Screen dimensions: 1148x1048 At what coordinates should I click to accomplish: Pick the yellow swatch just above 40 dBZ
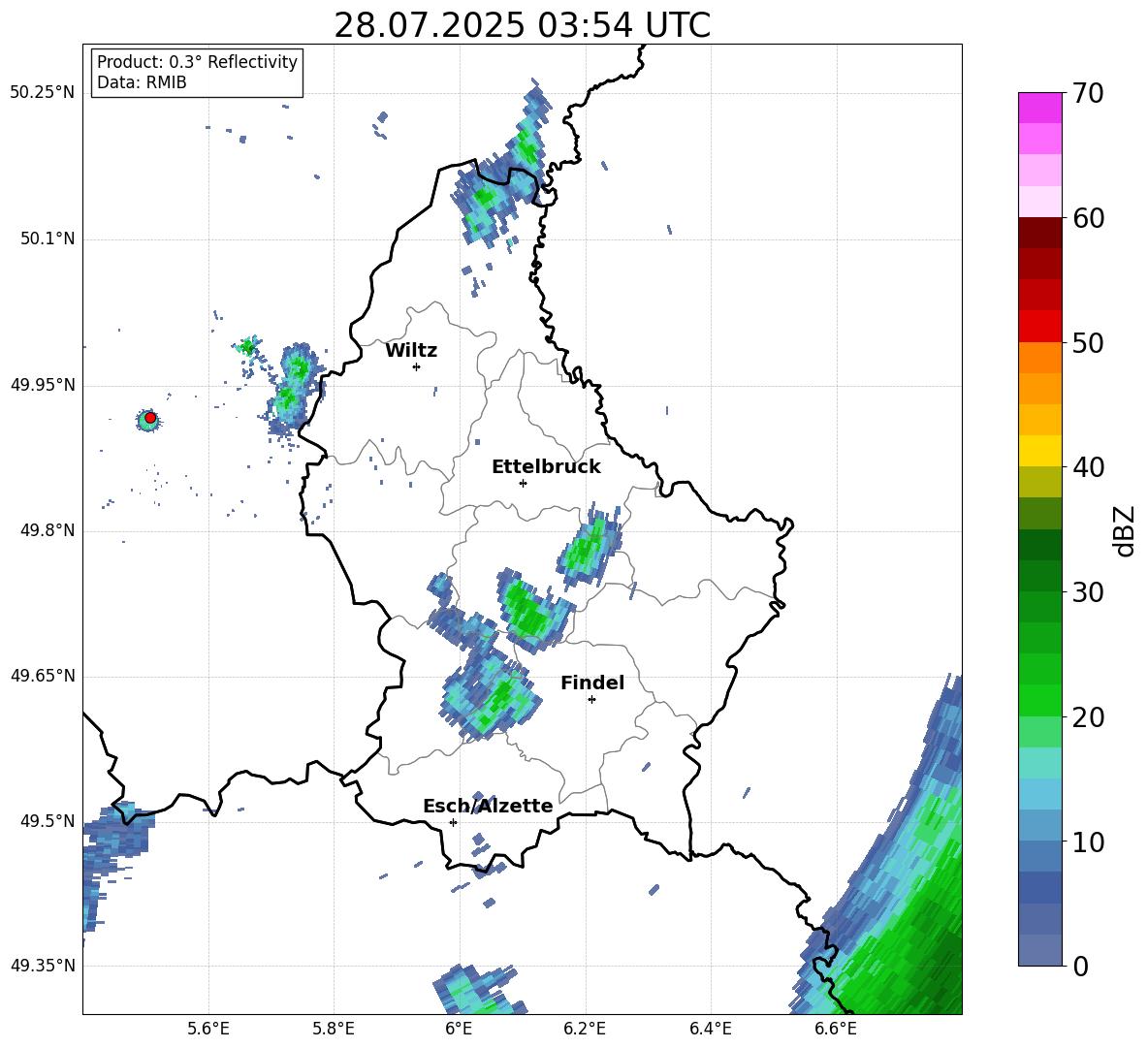click(1039, 451)
